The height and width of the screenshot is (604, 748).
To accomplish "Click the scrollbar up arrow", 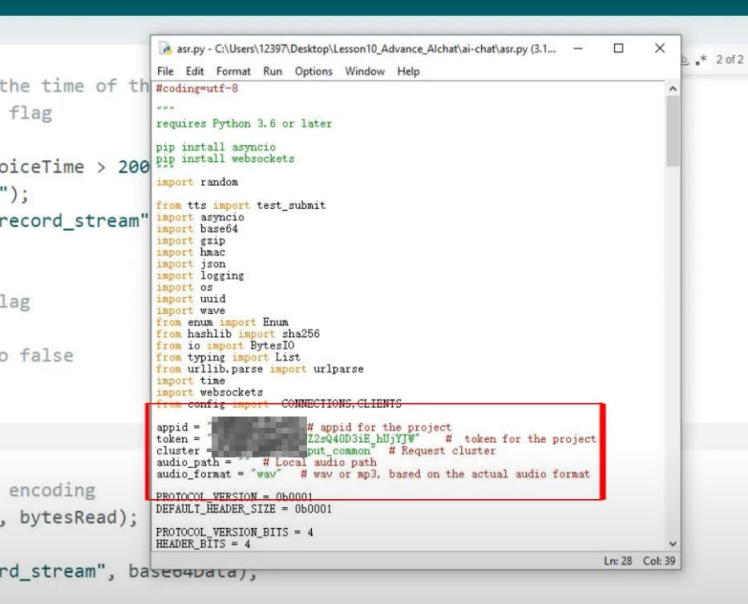I will tap(673, 89).
